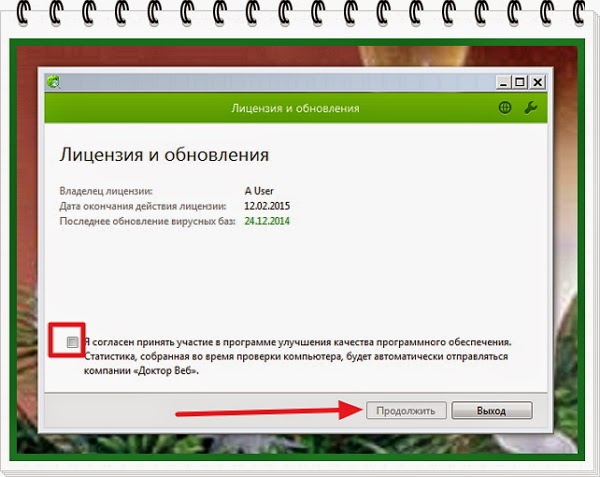Click the virus database update date 24.12.2014

(x=267, y=221)
